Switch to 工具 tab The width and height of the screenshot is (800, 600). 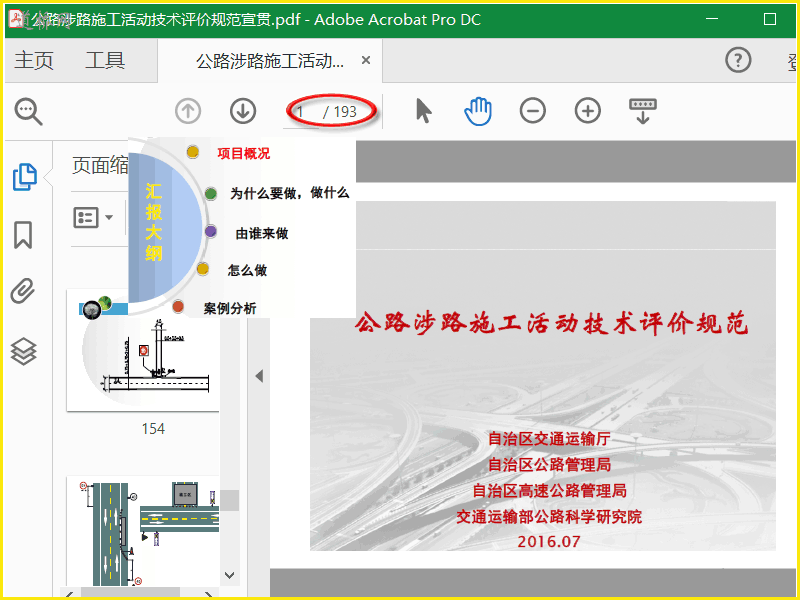(x=105, y=60)
